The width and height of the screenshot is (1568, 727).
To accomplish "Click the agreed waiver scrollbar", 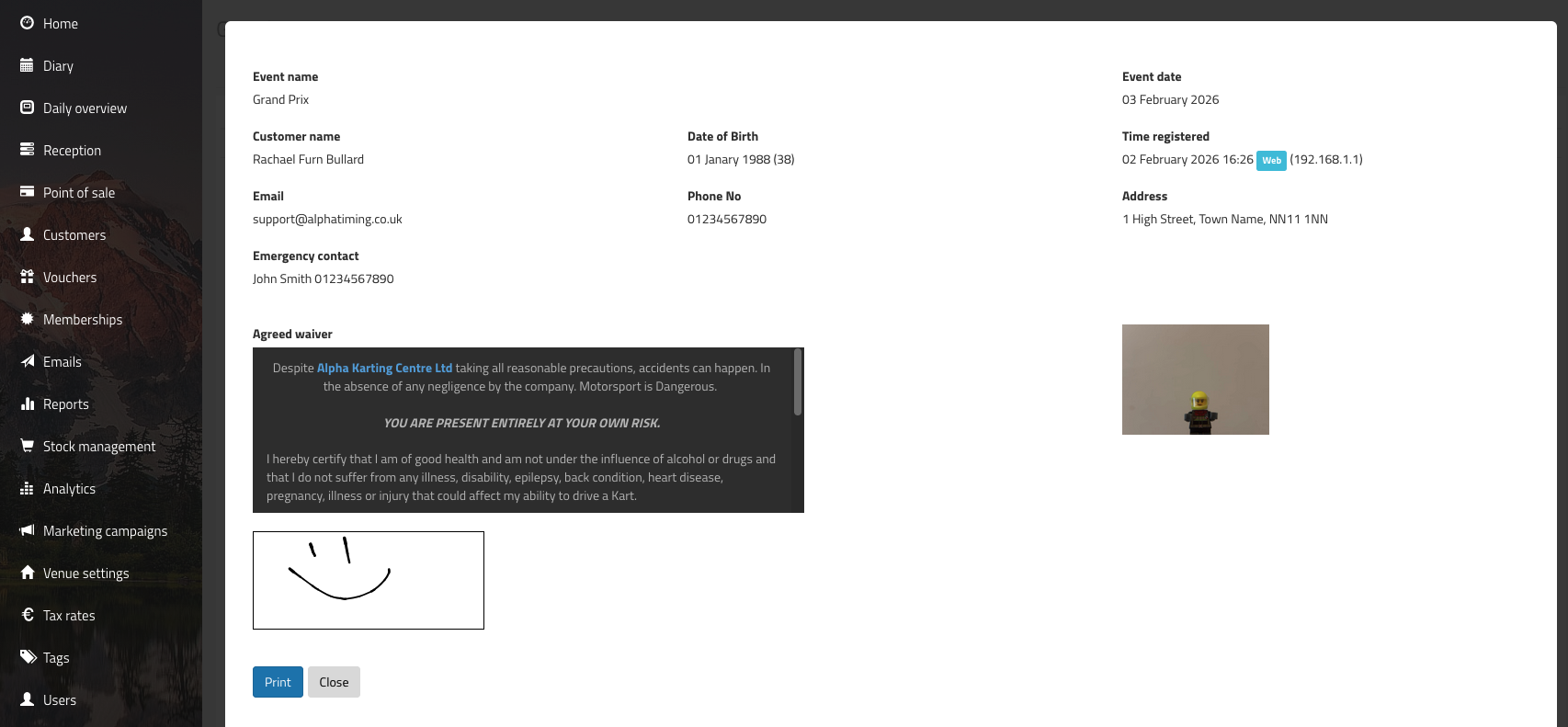I will click(x=798, y=382).
